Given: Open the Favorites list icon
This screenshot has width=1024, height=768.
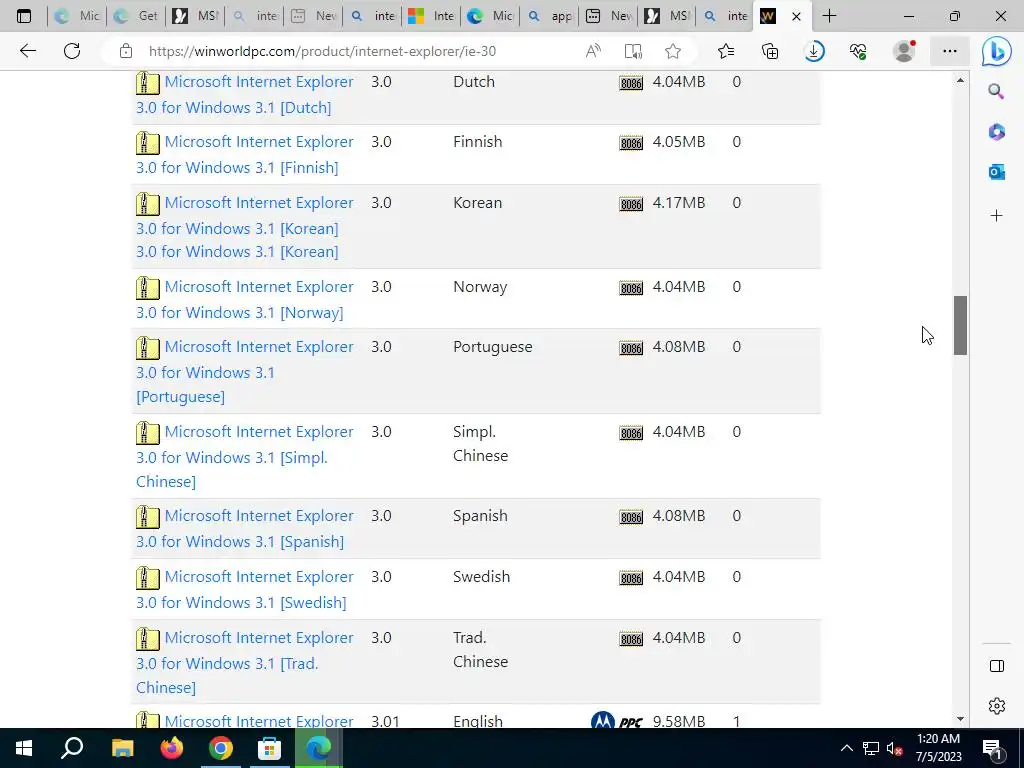Looking at the screenshot, I should click(x=726, y=51).
